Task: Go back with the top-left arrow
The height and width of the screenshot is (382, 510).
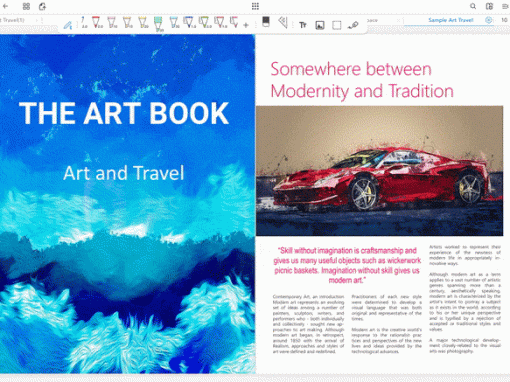Action: pyautogui.click(x=5, y=6)
